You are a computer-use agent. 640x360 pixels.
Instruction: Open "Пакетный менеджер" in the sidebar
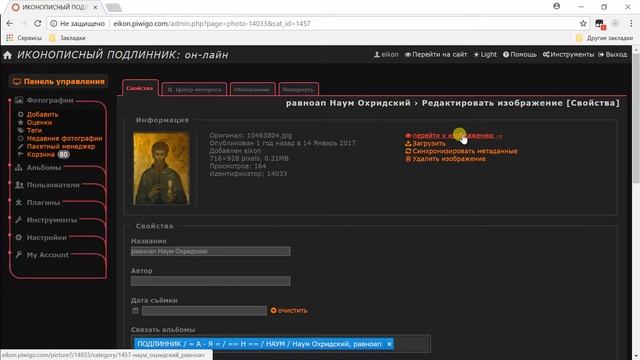[60, 146]
